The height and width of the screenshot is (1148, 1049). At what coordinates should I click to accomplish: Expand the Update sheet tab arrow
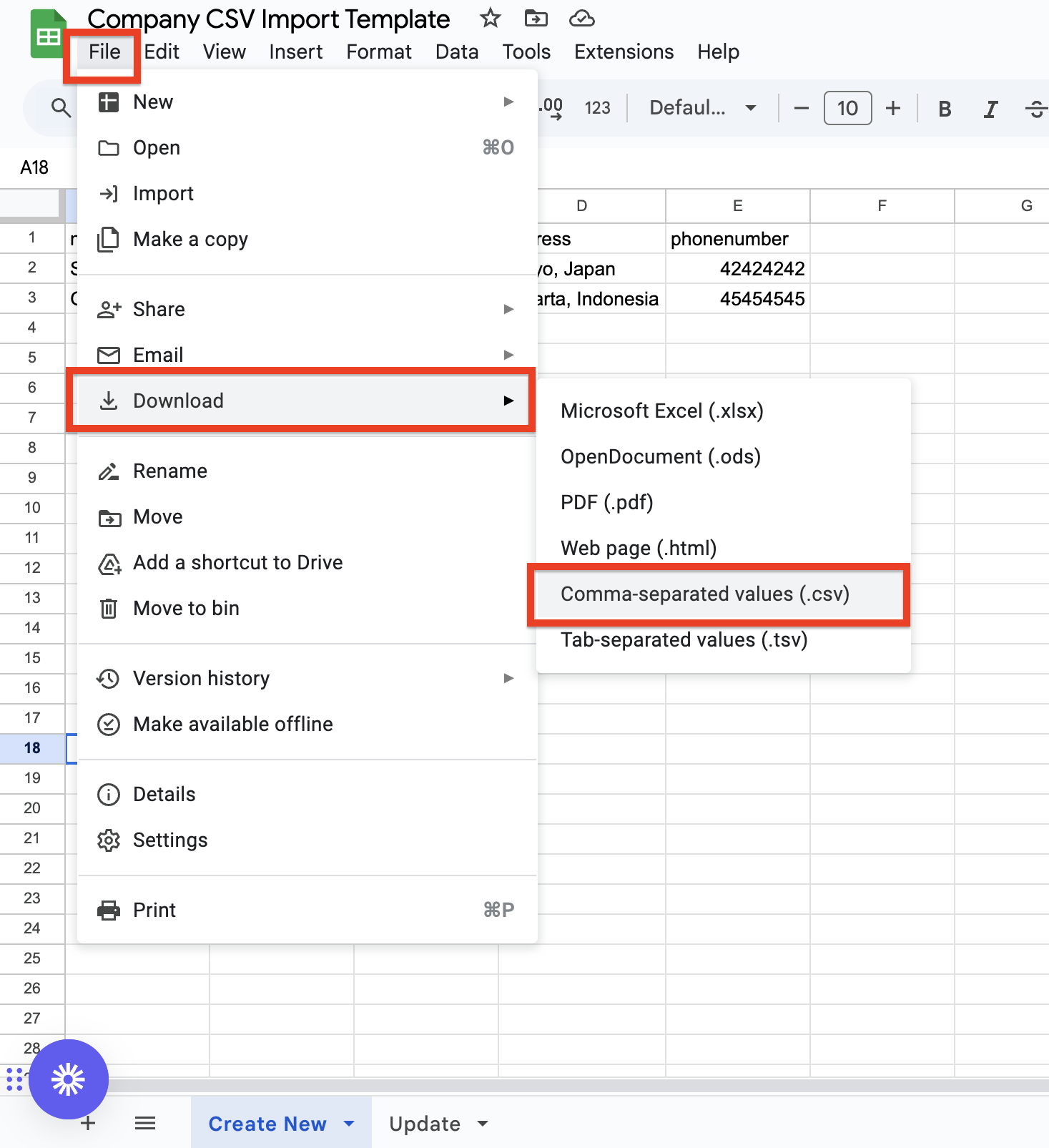pos(483,1124)
